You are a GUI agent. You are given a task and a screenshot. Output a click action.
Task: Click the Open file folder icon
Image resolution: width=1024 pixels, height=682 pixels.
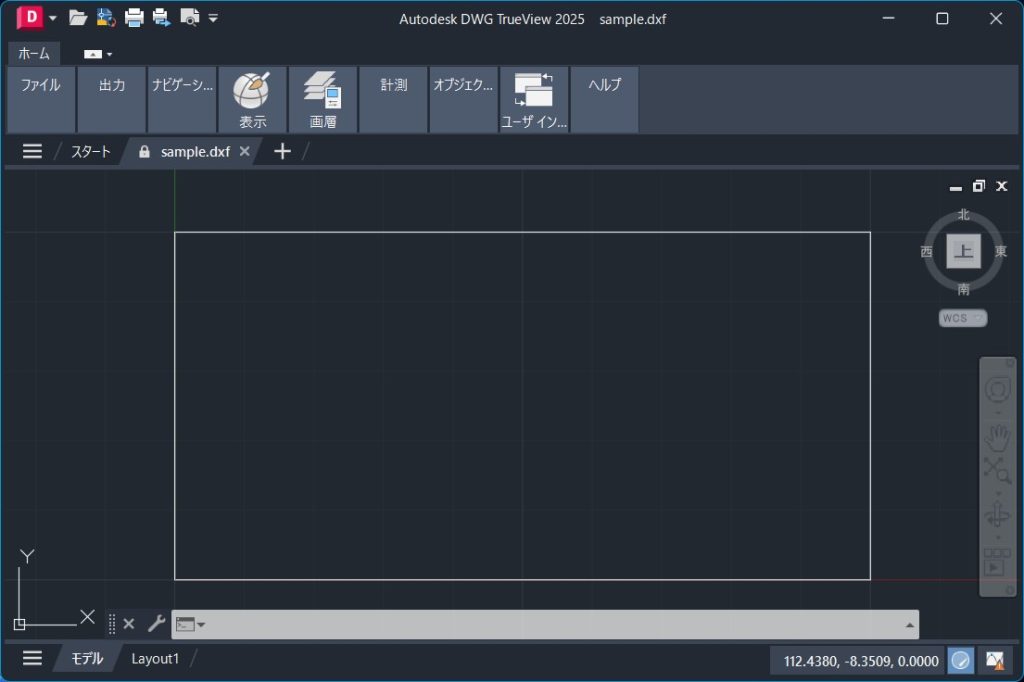[77, 18]
